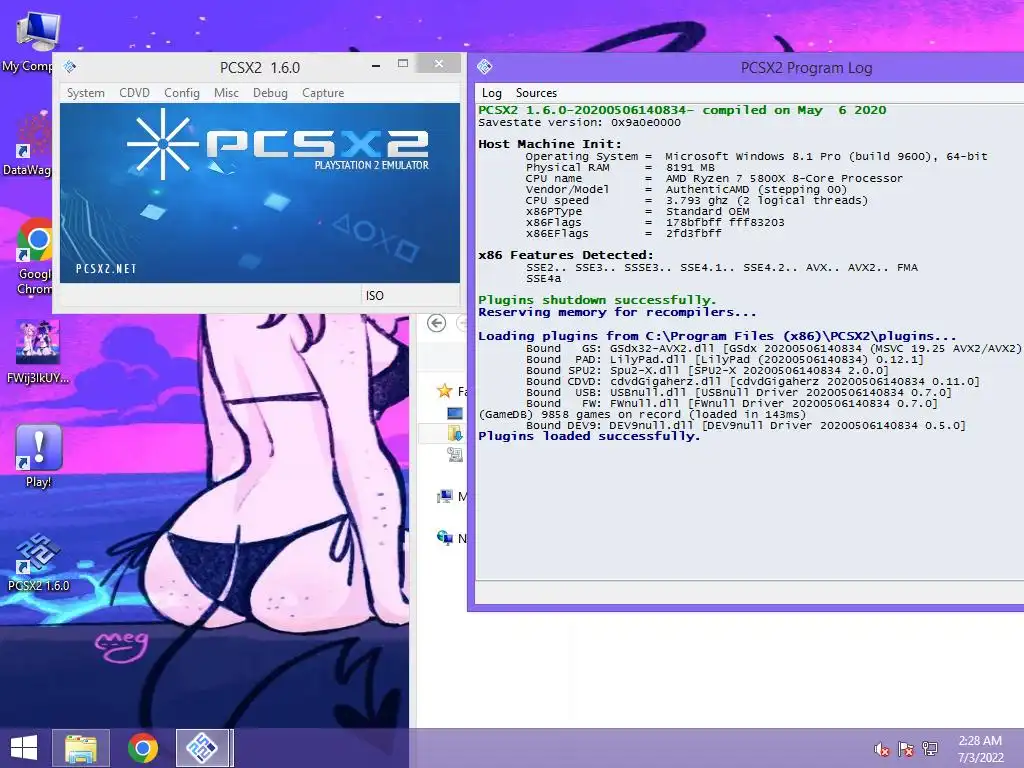1024x768 pixels.
Task: Click the Bound GS GSdx32-AVX2.dll log line
Action: click(773, 348)
